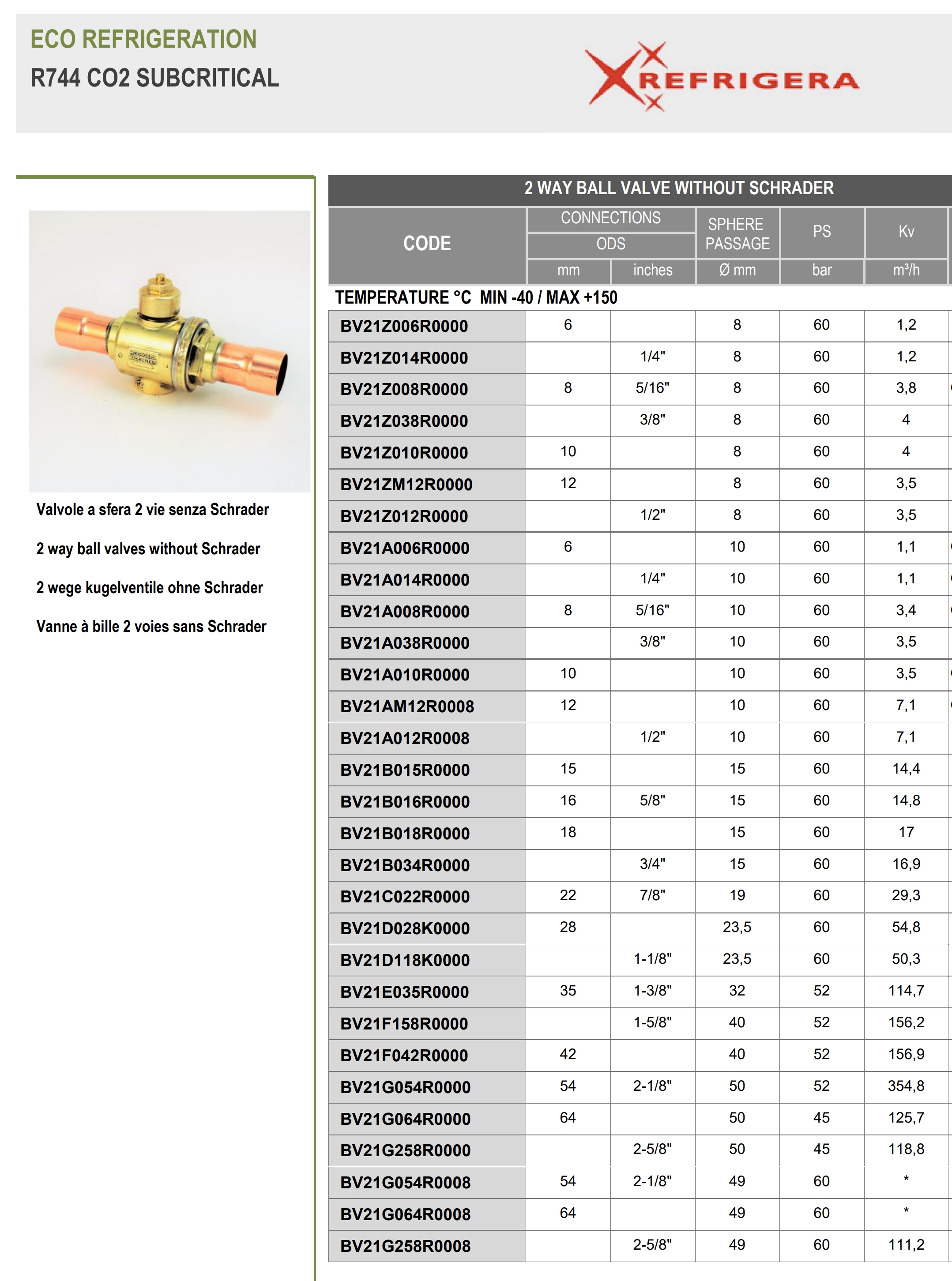Click the TEMPERATURE °C MIN/MAX line
This screenshot has width=952, height=1281.
coord(476,298)
